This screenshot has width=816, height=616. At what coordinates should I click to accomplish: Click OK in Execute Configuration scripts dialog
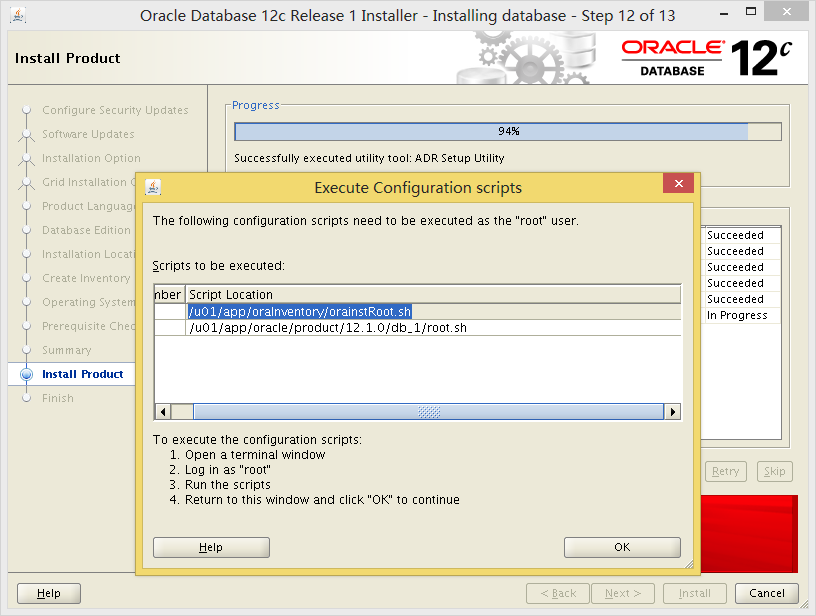click(622, 547)
